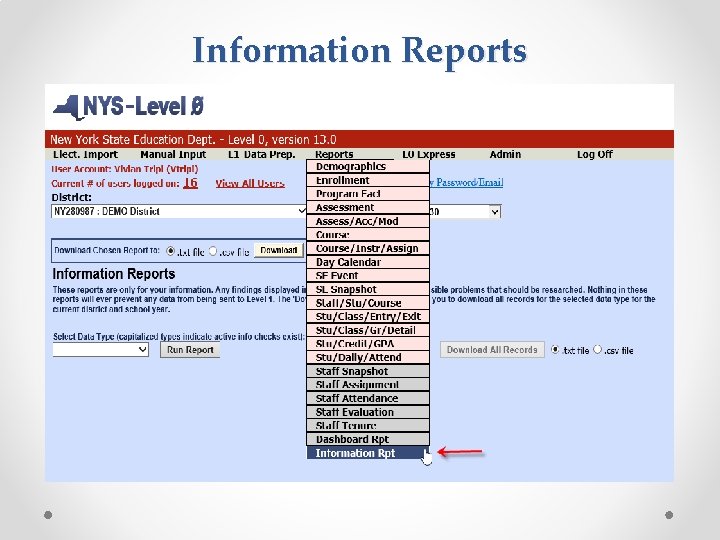
Task: Select Staff Evaluation report entry
Action: 368,412
